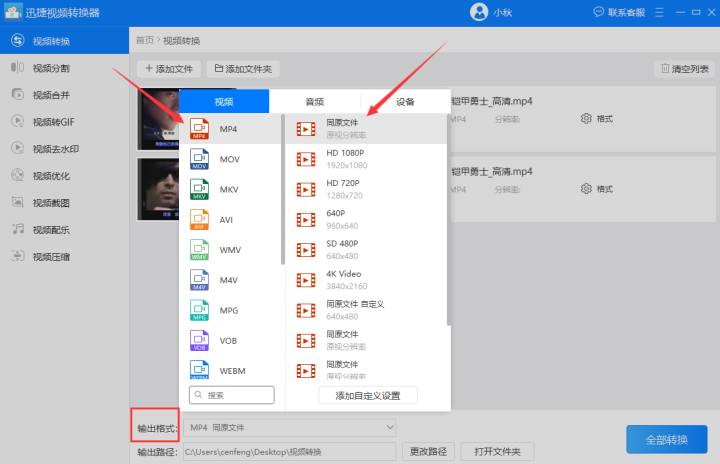720x464 pixels.
Task: Select the WMV format icon
Action: [199, 250]
